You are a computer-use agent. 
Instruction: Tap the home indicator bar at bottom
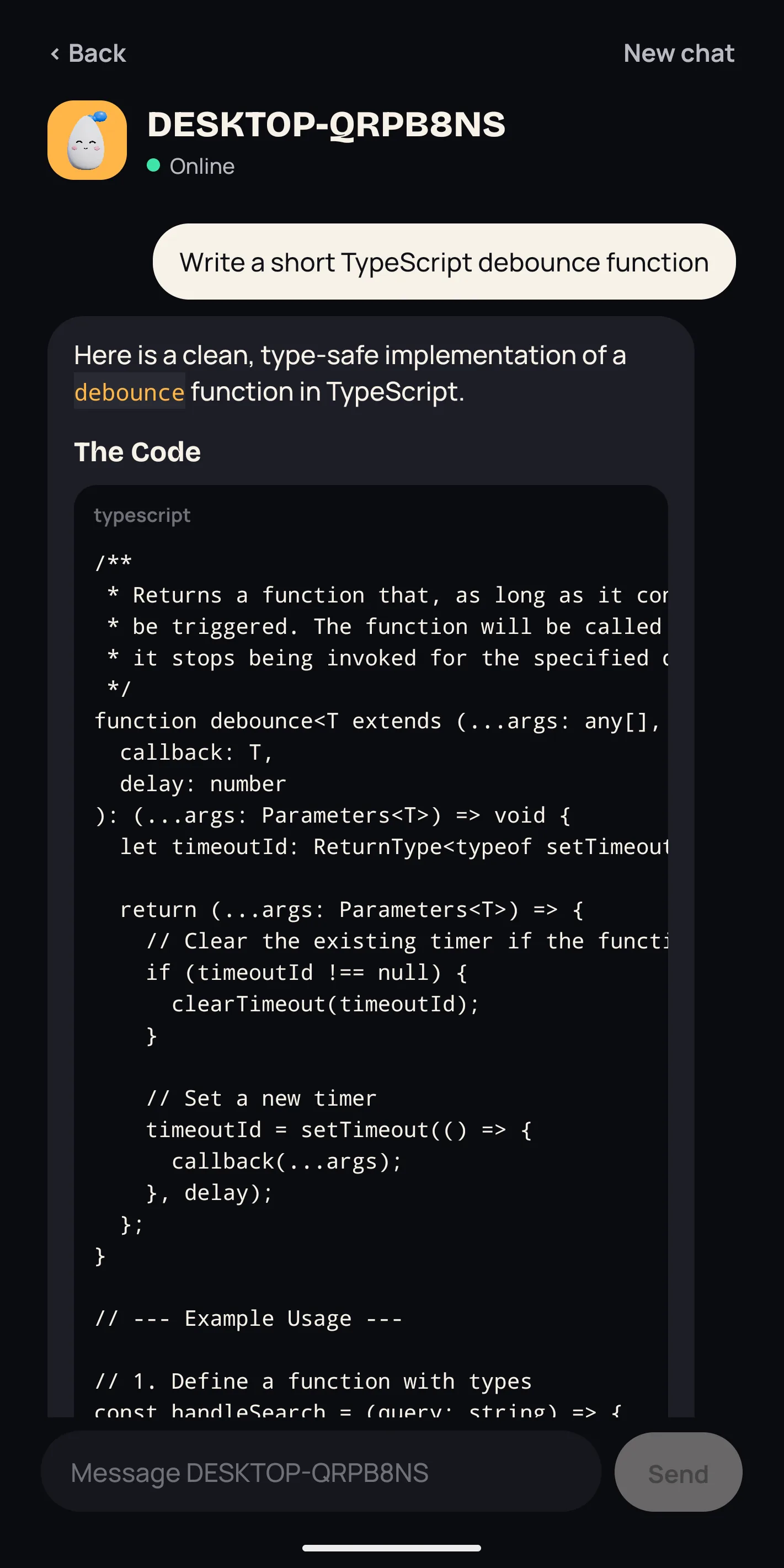pyautogui.click(x=391, y=1547)
